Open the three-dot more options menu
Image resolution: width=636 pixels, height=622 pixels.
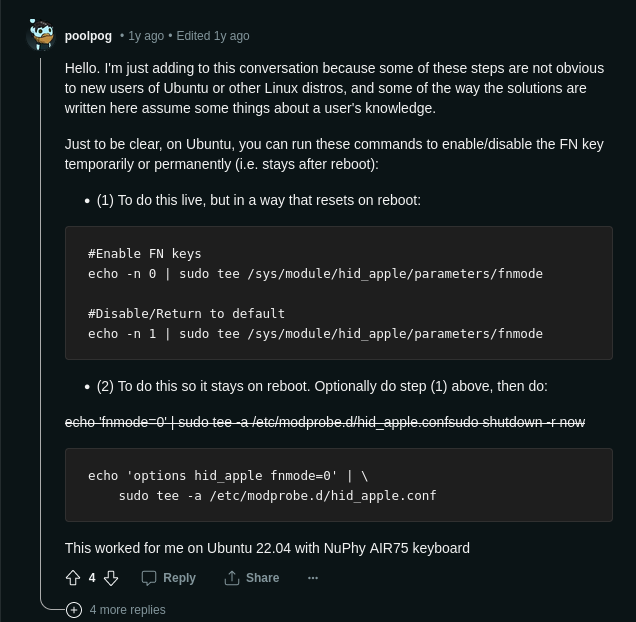coord(313,578)
